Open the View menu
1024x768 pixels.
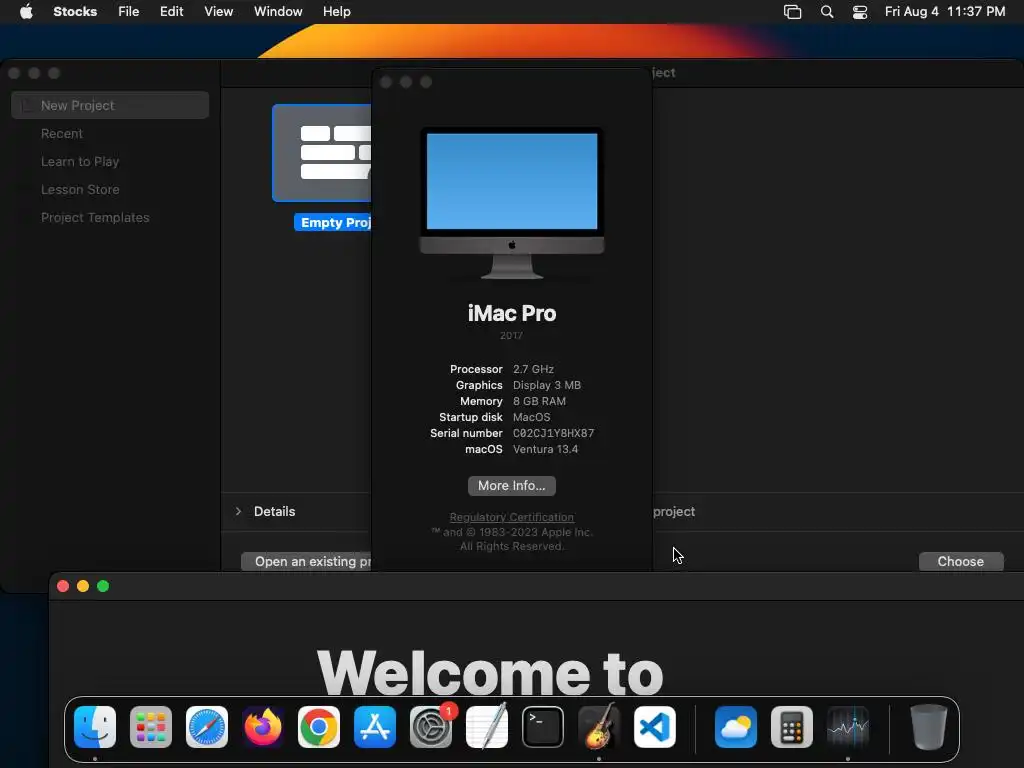point(218,11)
